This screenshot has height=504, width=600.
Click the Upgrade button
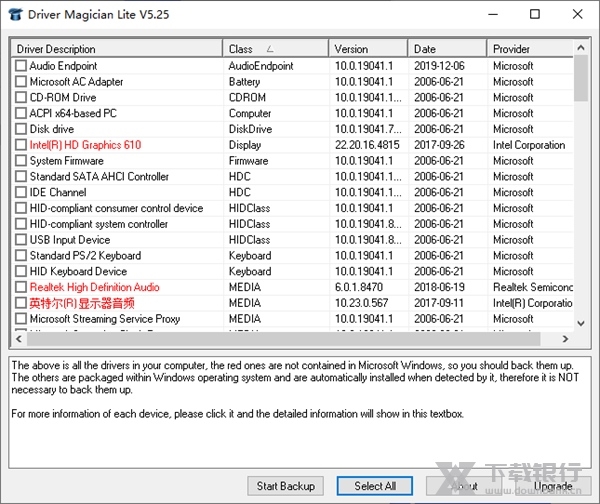point(553,486)
